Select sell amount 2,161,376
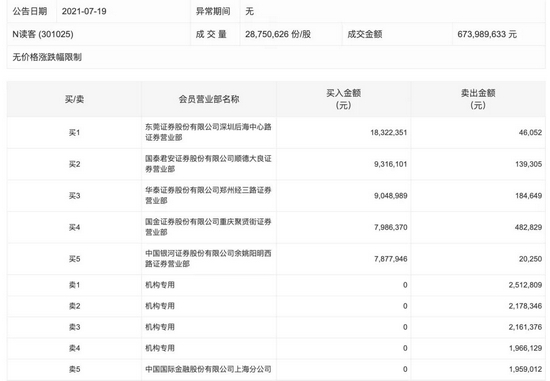 pyautogui.click(x=525, y=327)
